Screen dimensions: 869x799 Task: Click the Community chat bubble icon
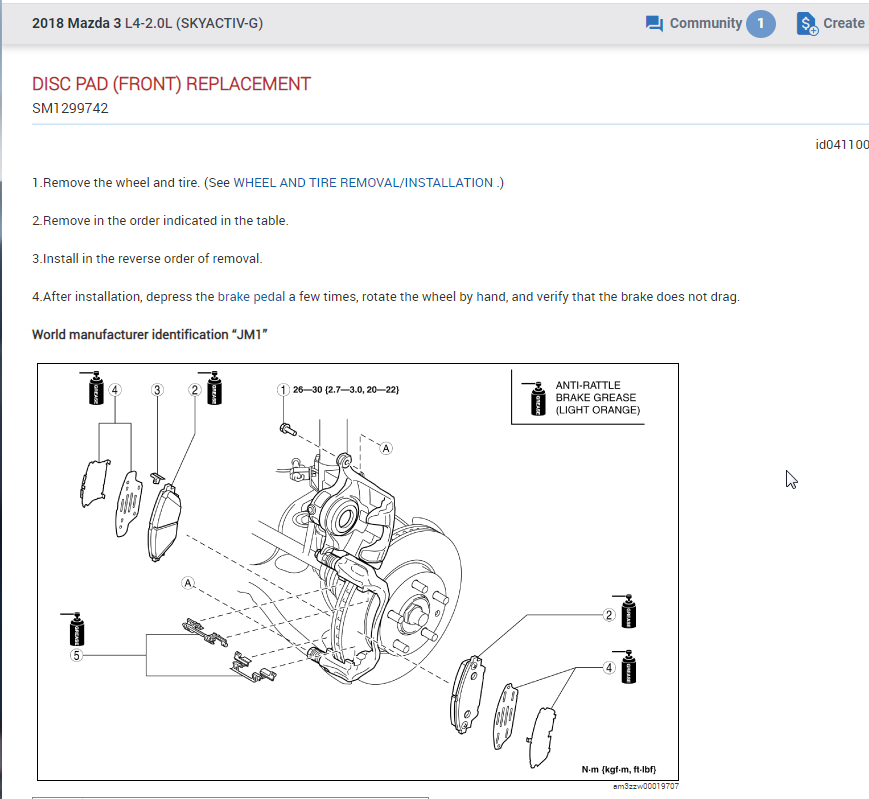click(655, 24)
